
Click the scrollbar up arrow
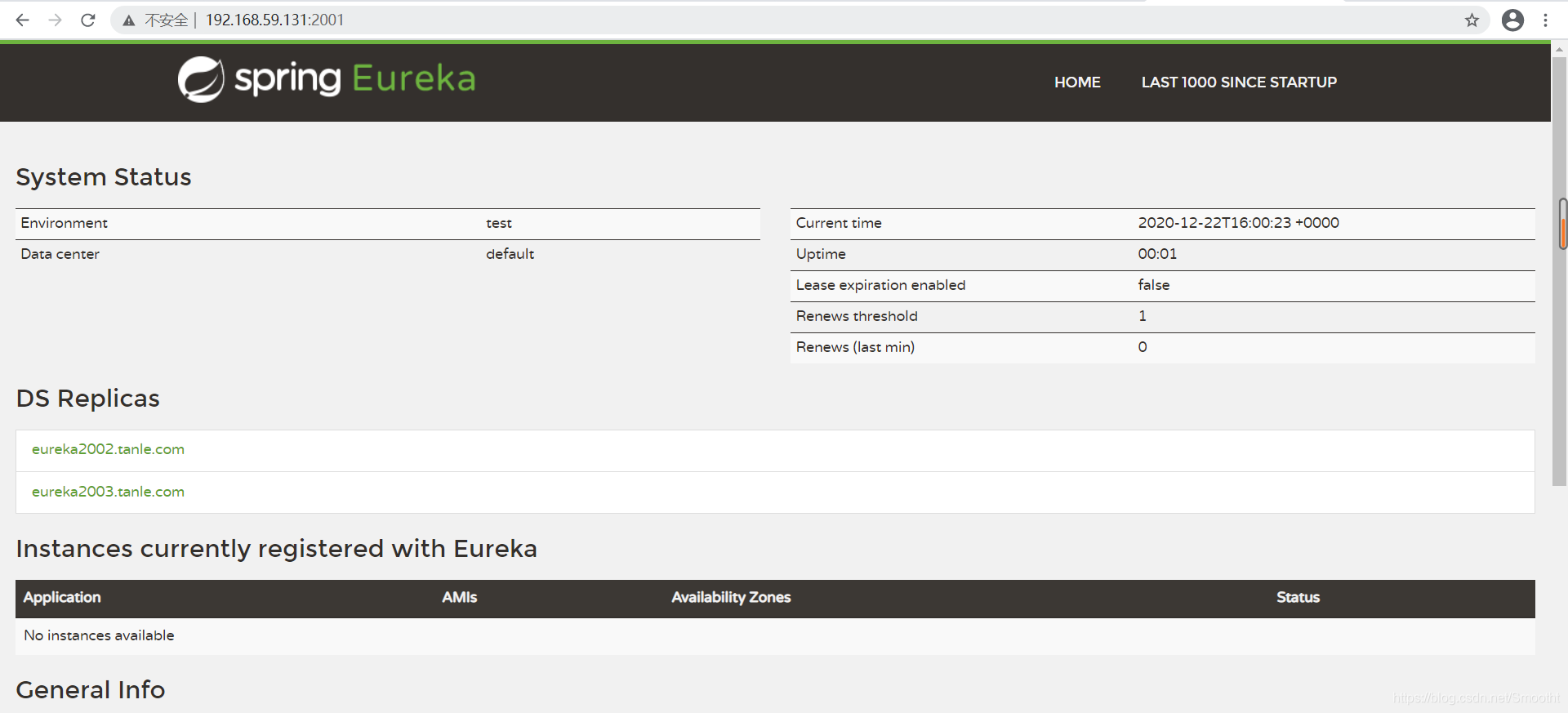pyautogui.click(x=1559, y=50)
